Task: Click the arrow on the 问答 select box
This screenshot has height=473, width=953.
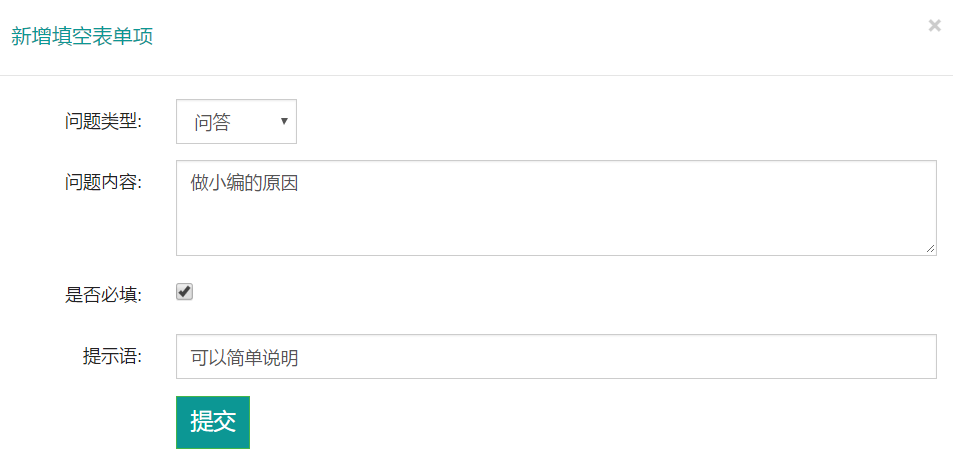Action: [284, 122]
